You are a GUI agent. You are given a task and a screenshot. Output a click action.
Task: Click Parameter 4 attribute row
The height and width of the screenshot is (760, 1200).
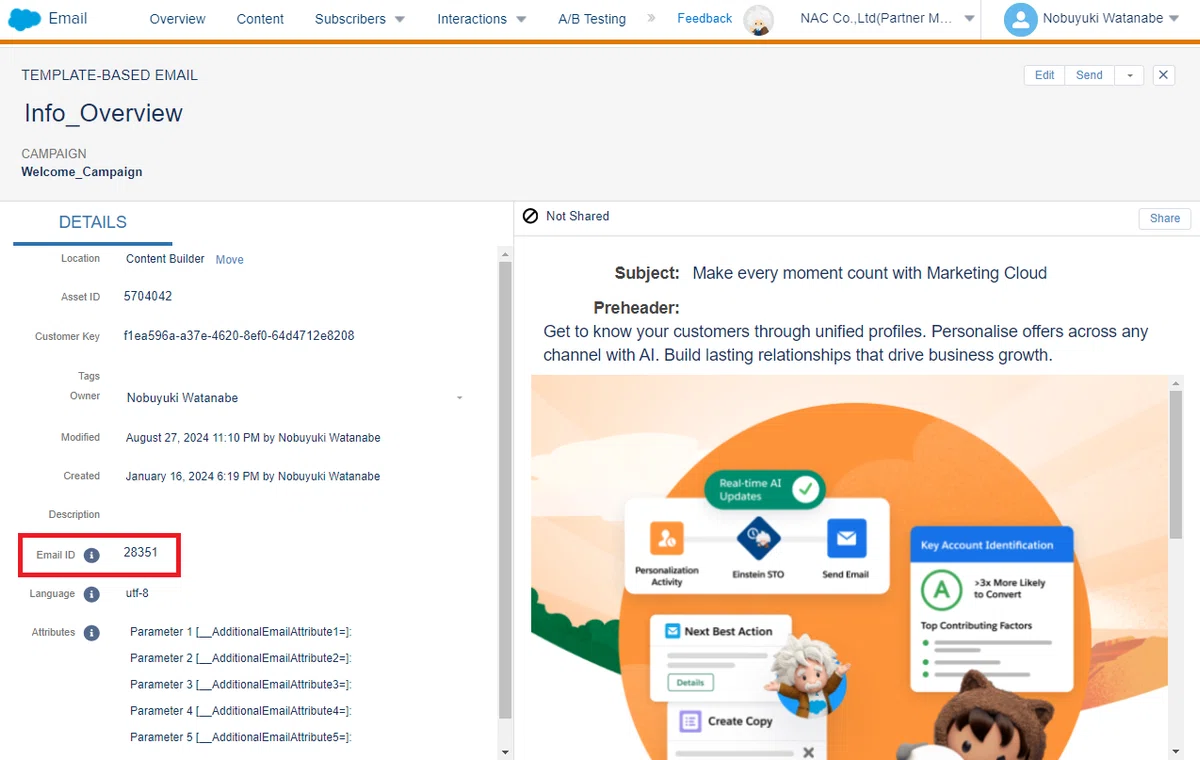click(241, 711)
